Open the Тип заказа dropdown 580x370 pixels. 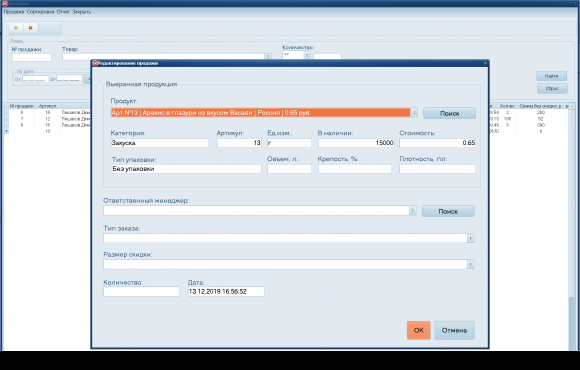coord(470,238)
